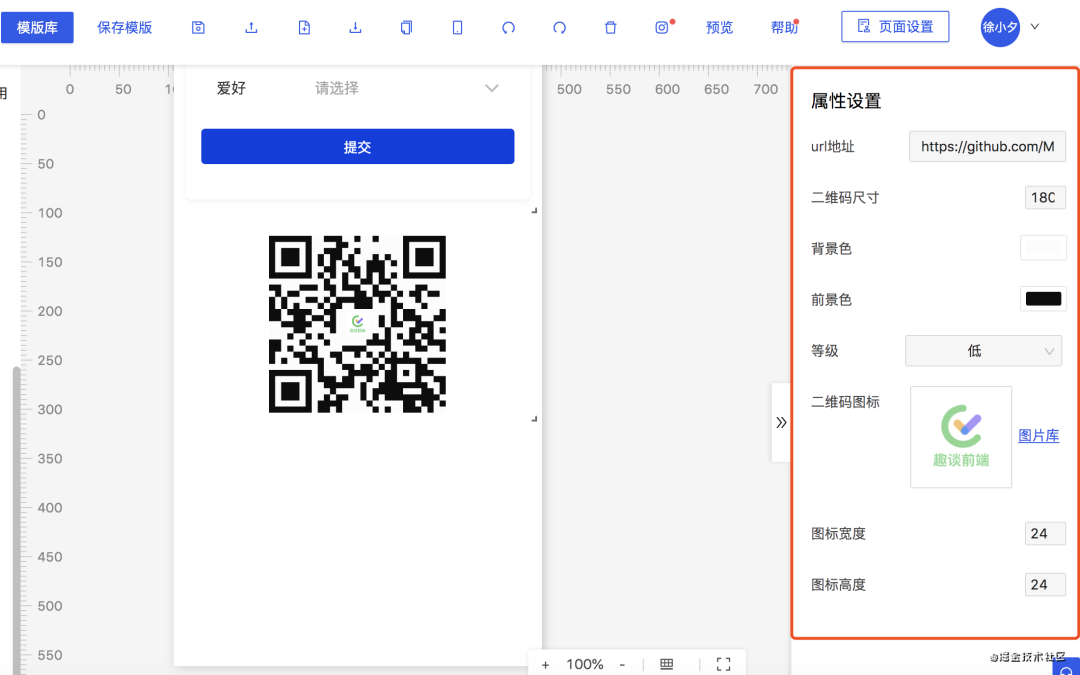Click the mobile phone preview icon
Viewport: 1080px width, 675px height.
point(457,28)
